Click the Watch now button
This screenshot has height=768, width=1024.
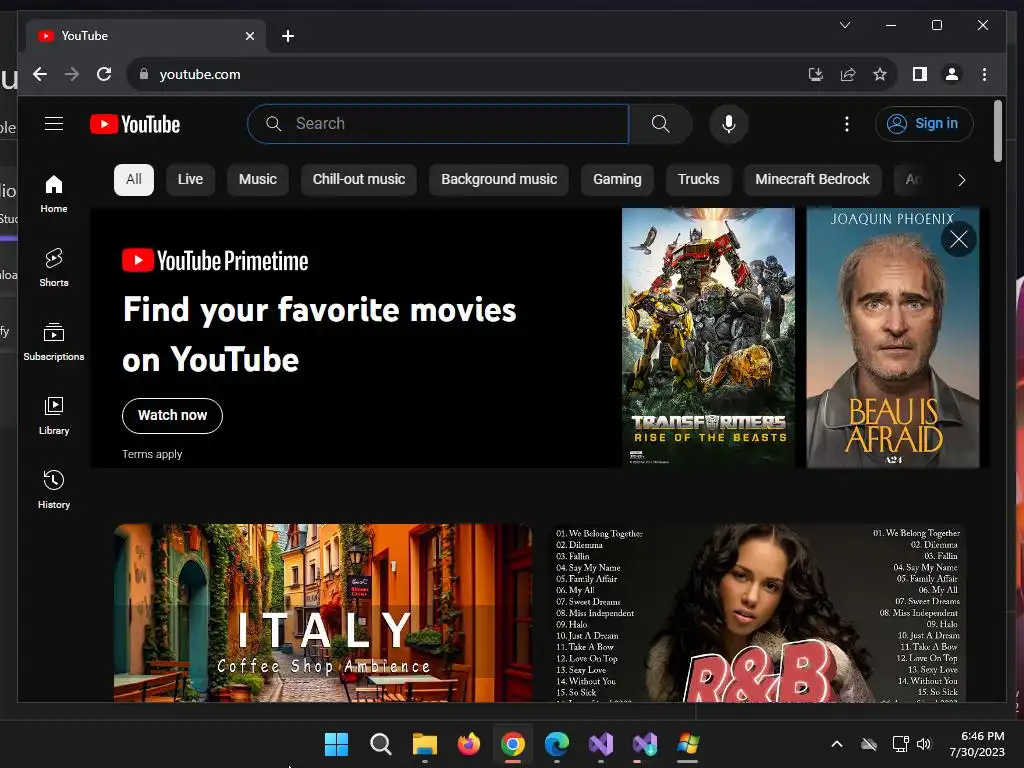[172, 415]
